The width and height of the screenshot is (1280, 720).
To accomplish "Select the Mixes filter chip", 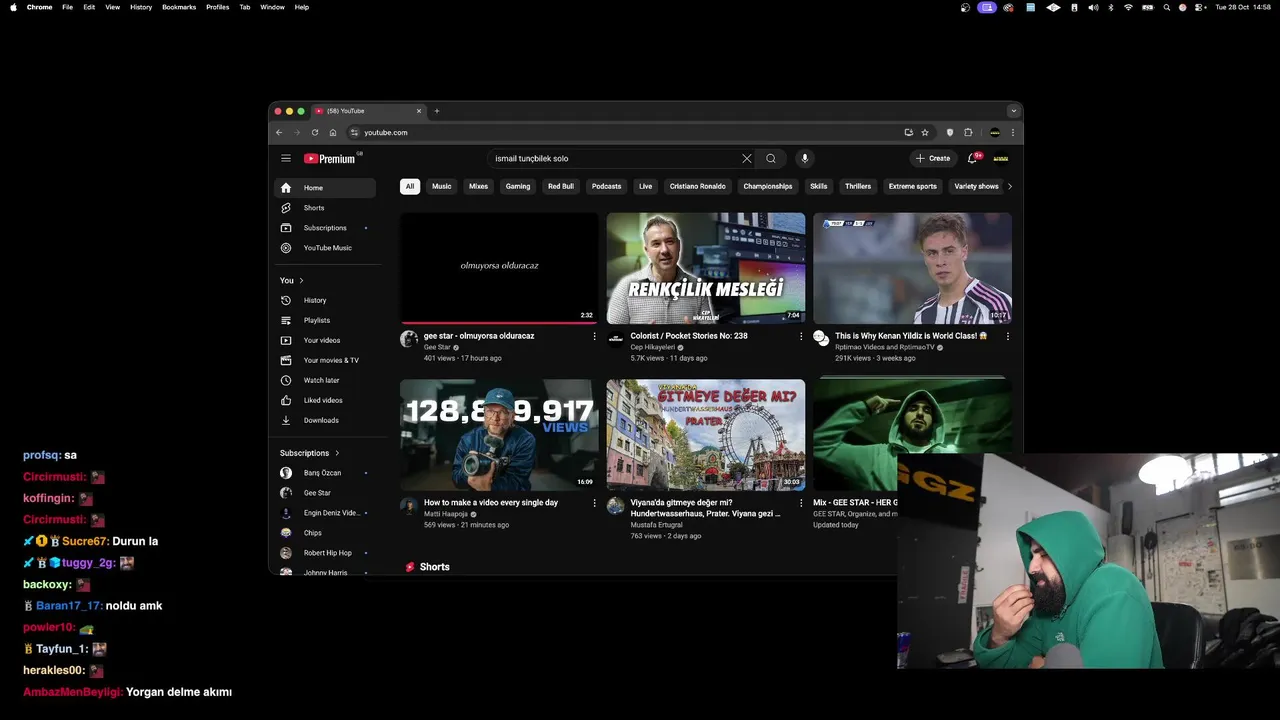I will pyautogui.click(x=479, y=186).
